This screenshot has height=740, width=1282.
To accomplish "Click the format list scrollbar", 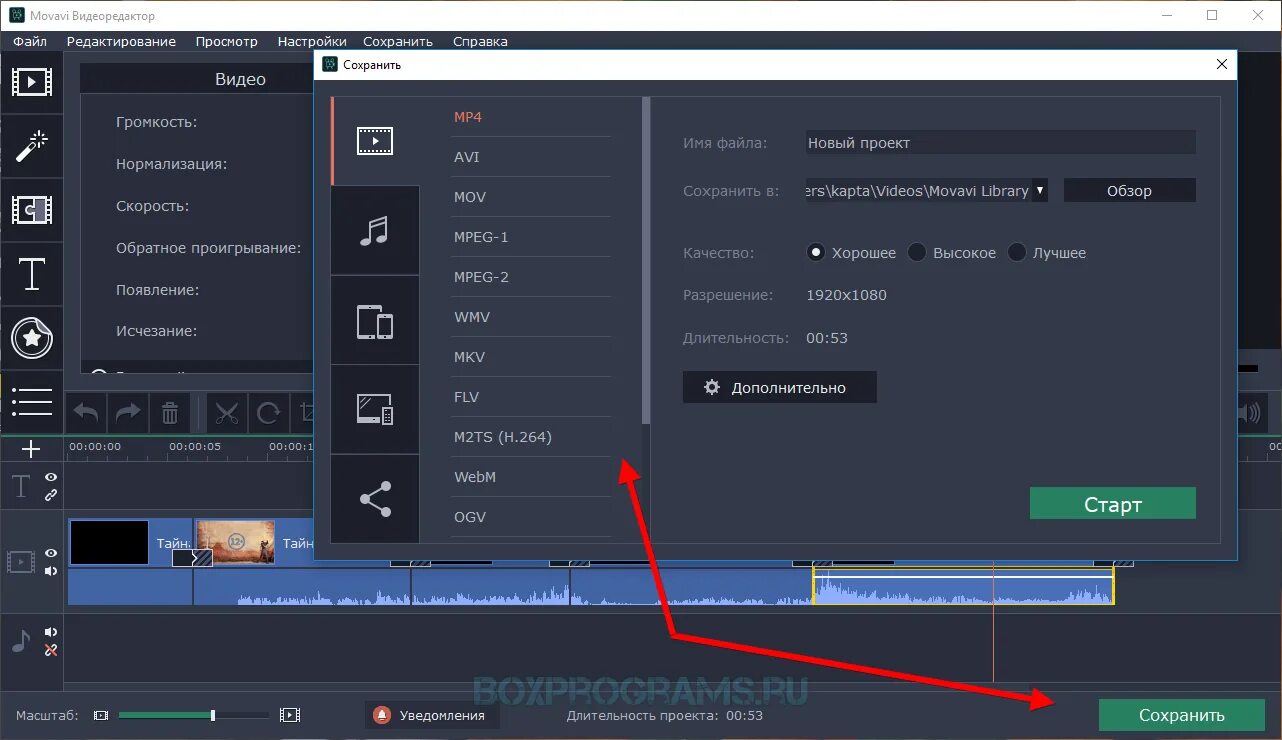I will point(646,260).
